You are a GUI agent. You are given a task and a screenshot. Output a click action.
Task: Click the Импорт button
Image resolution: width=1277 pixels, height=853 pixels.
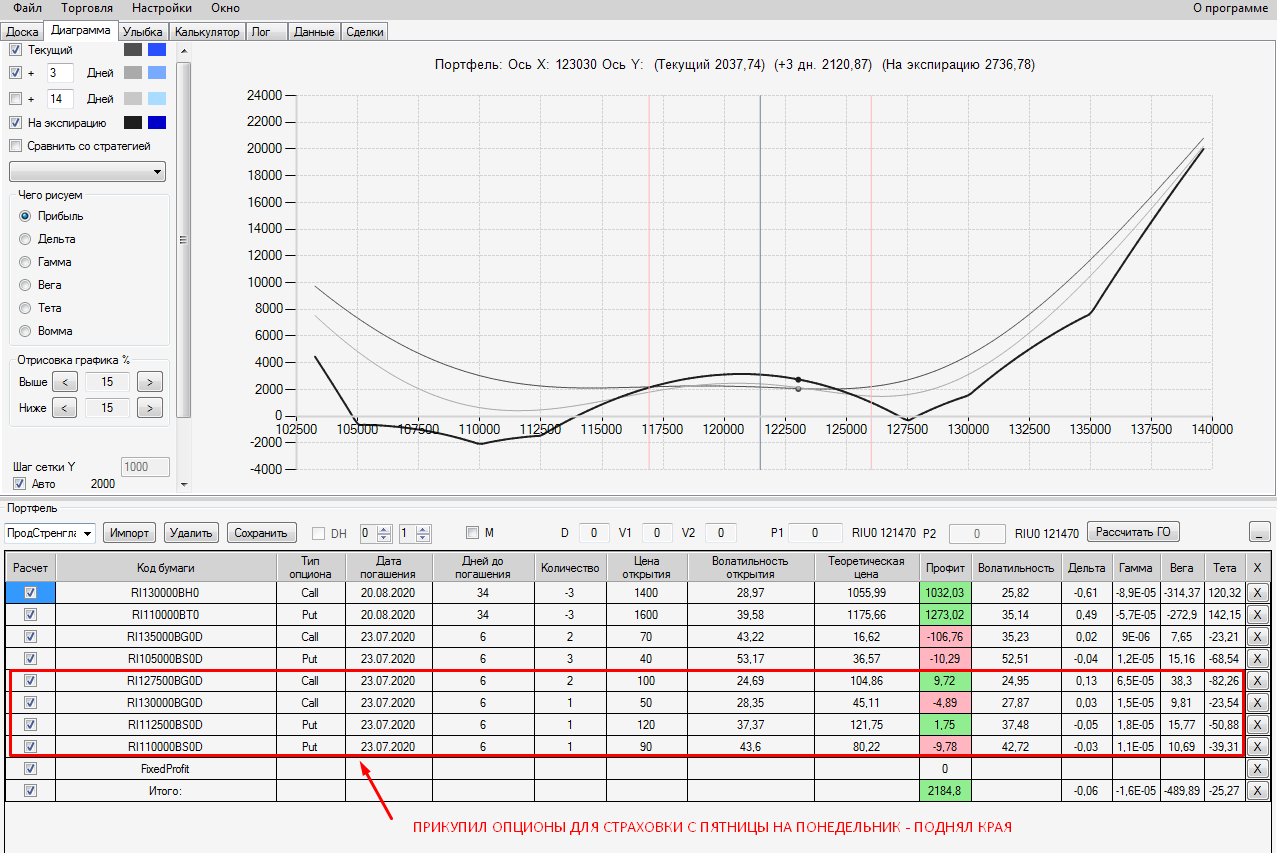(130, 533)
